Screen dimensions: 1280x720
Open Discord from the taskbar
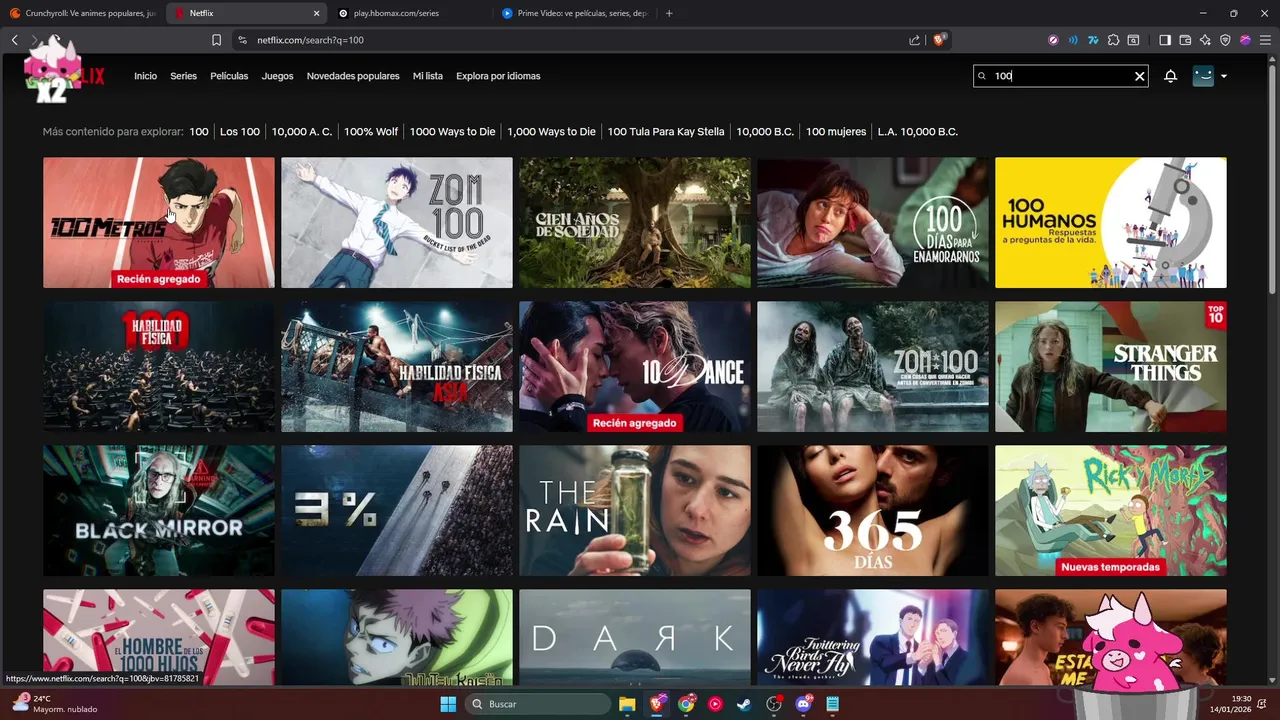coord(803,704)
